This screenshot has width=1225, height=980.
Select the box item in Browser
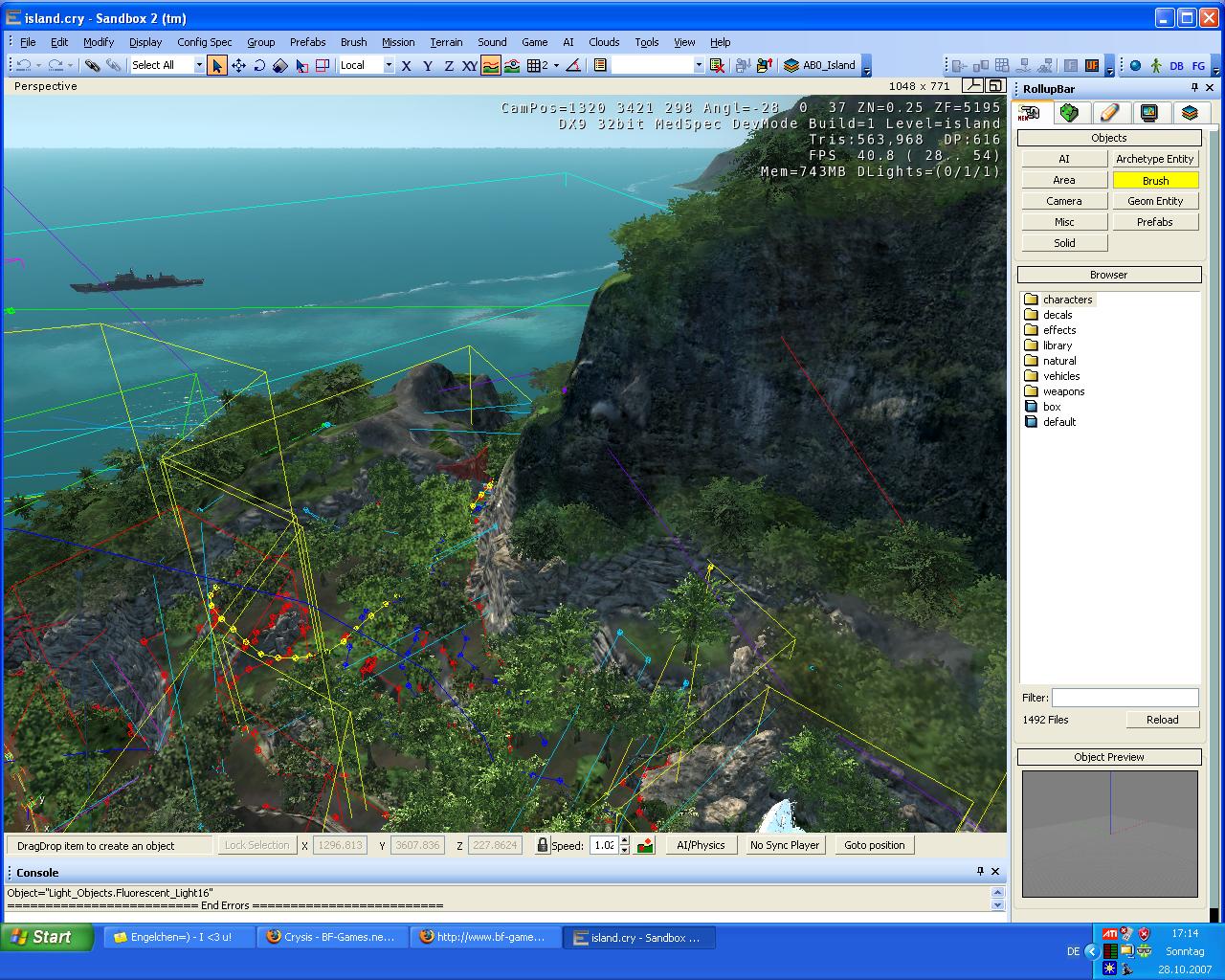coord(1043,407)
